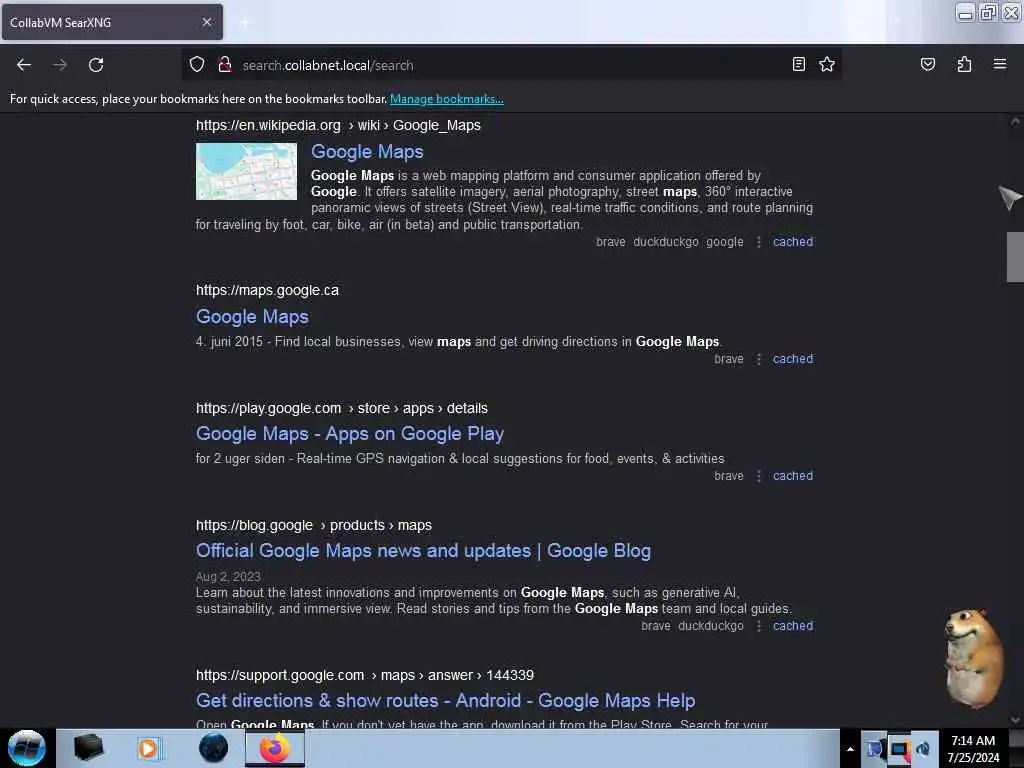Click the page vertical scrollbar thumb
The width and height of the screenshot is (1024, 768).
coord(1015,257)
